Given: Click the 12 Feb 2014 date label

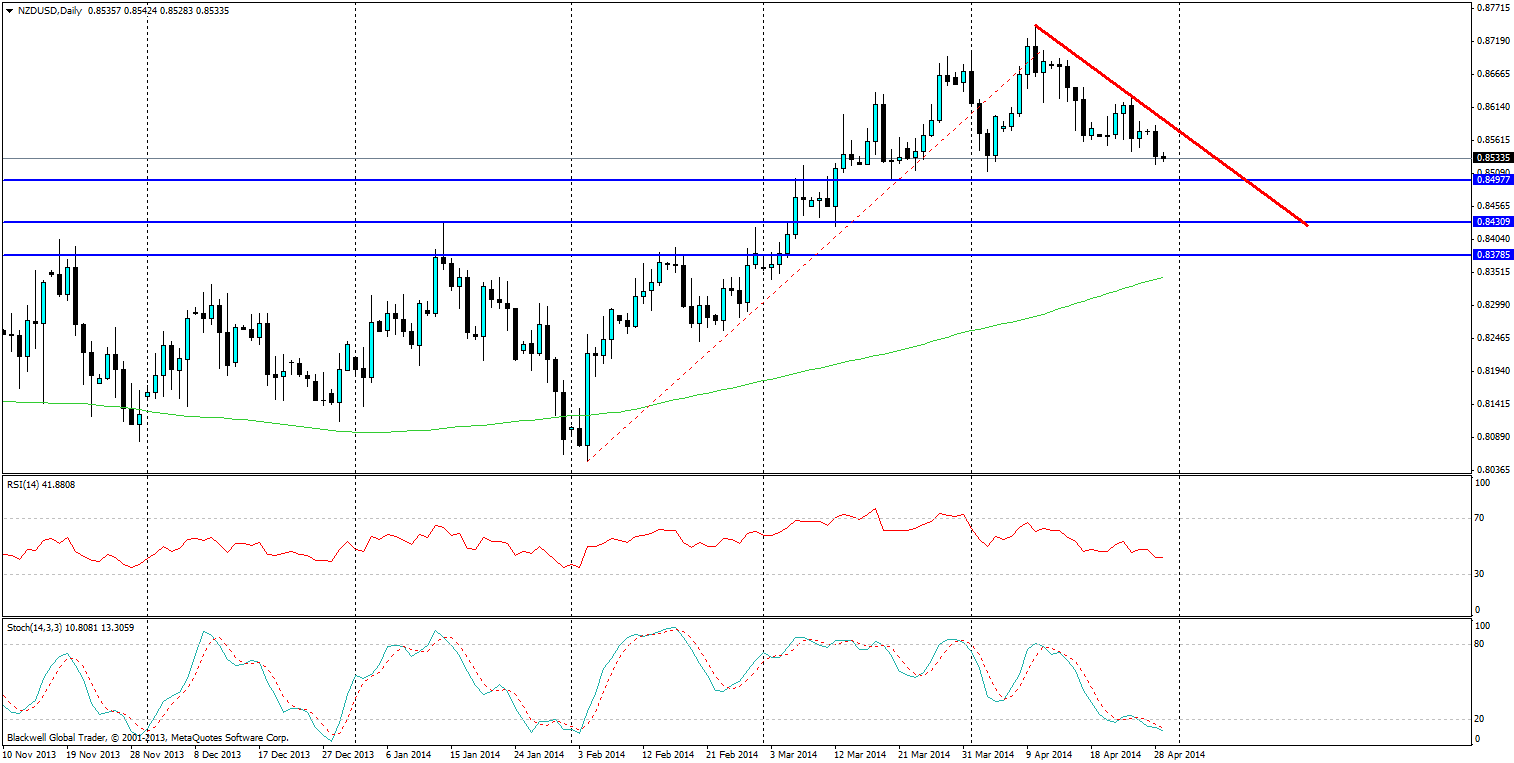Looking at the screenshot, I should (666, 755).
